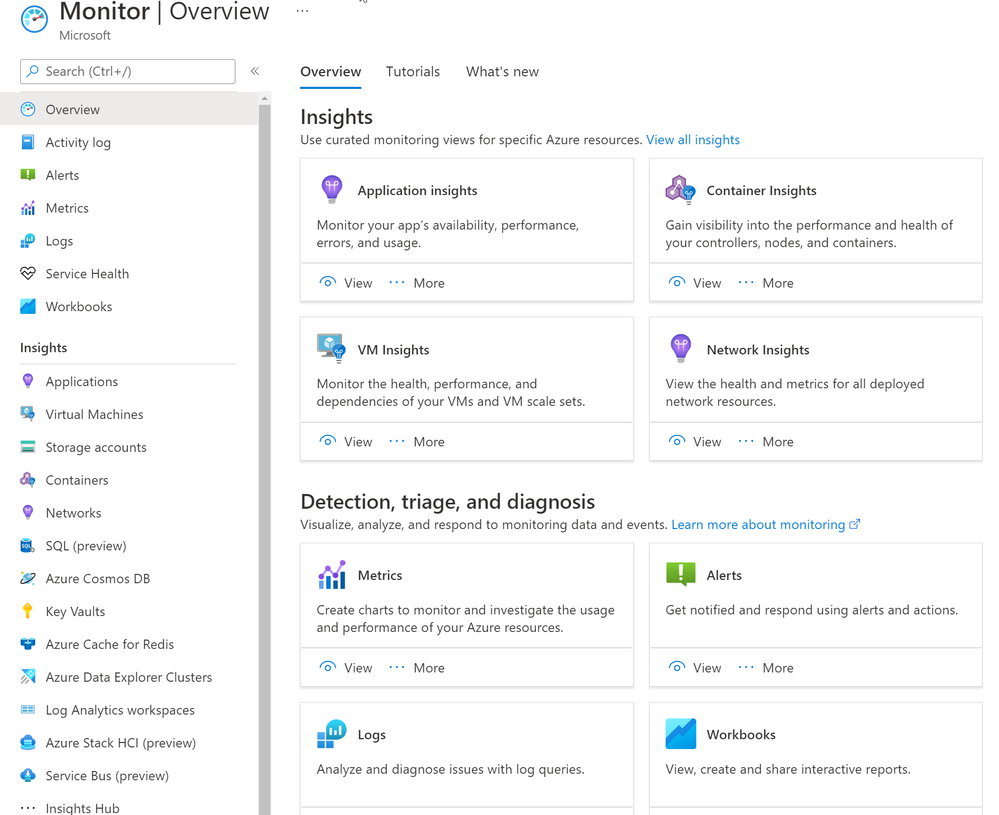The image size is (999, 815).
Task: Open More options for Network Insights
Action: point(766,442)
